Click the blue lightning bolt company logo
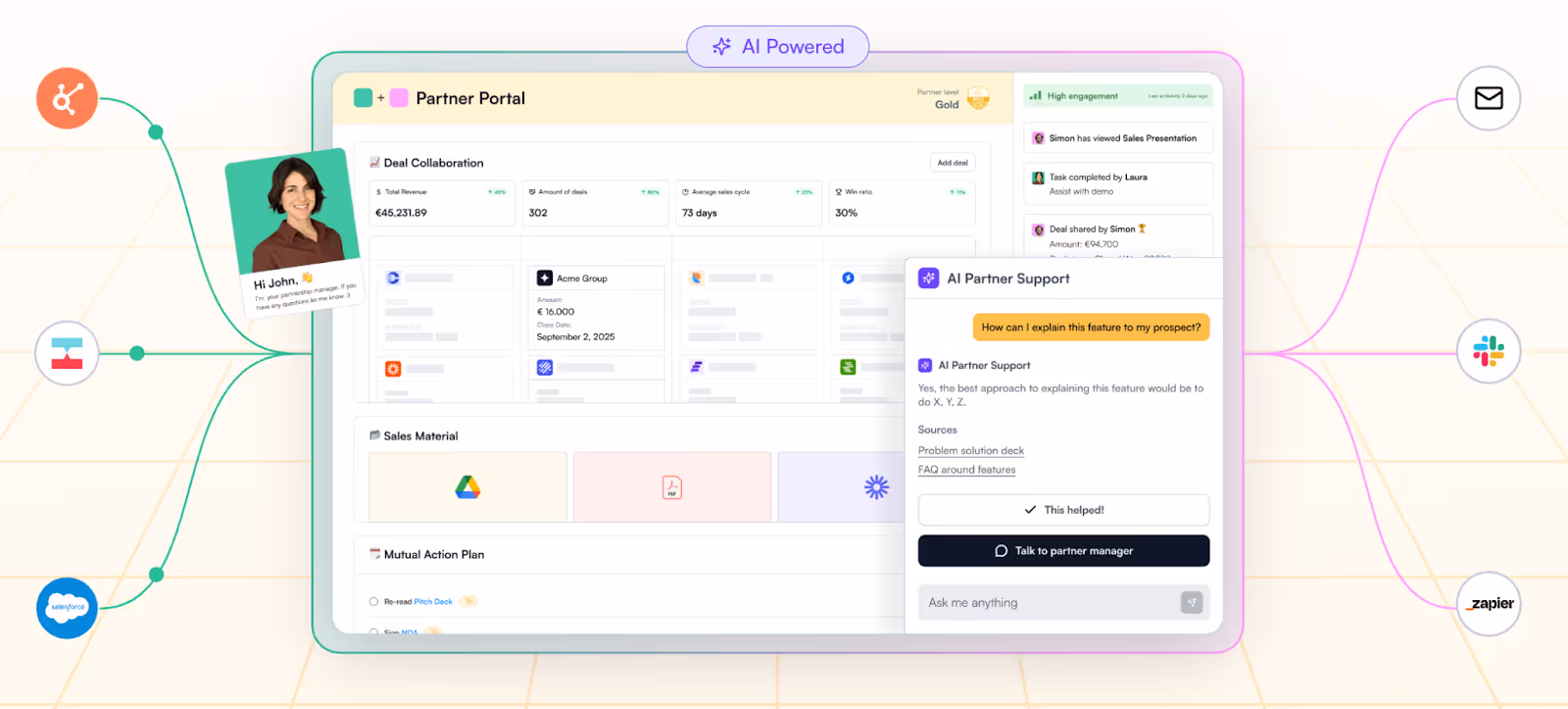Viewport: 1568px width, 709px height. point(849,279)
